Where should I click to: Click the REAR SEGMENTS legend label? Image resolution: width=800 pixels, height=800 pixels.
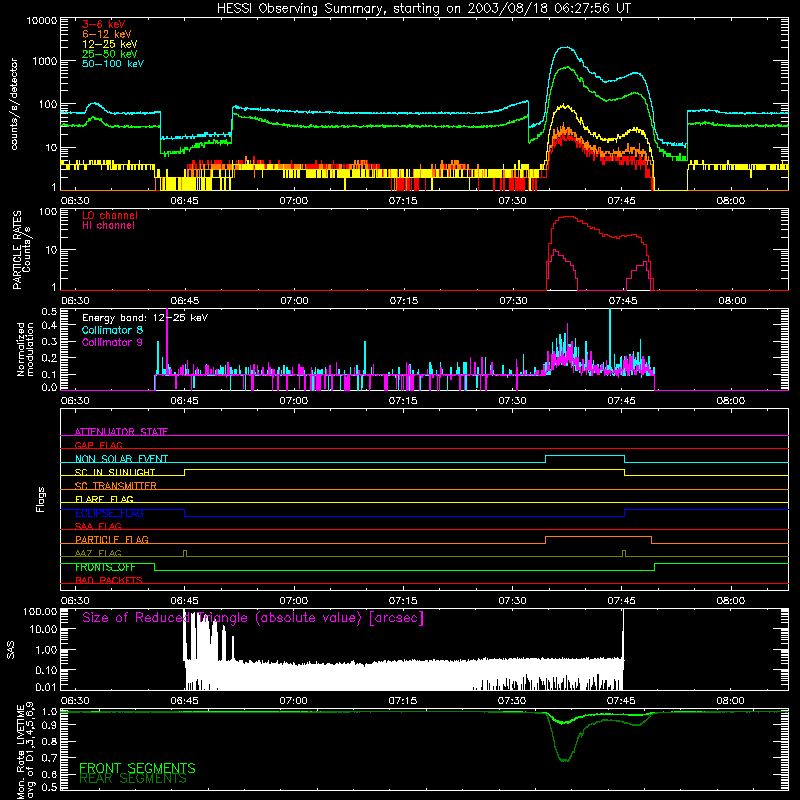point(133,779)
